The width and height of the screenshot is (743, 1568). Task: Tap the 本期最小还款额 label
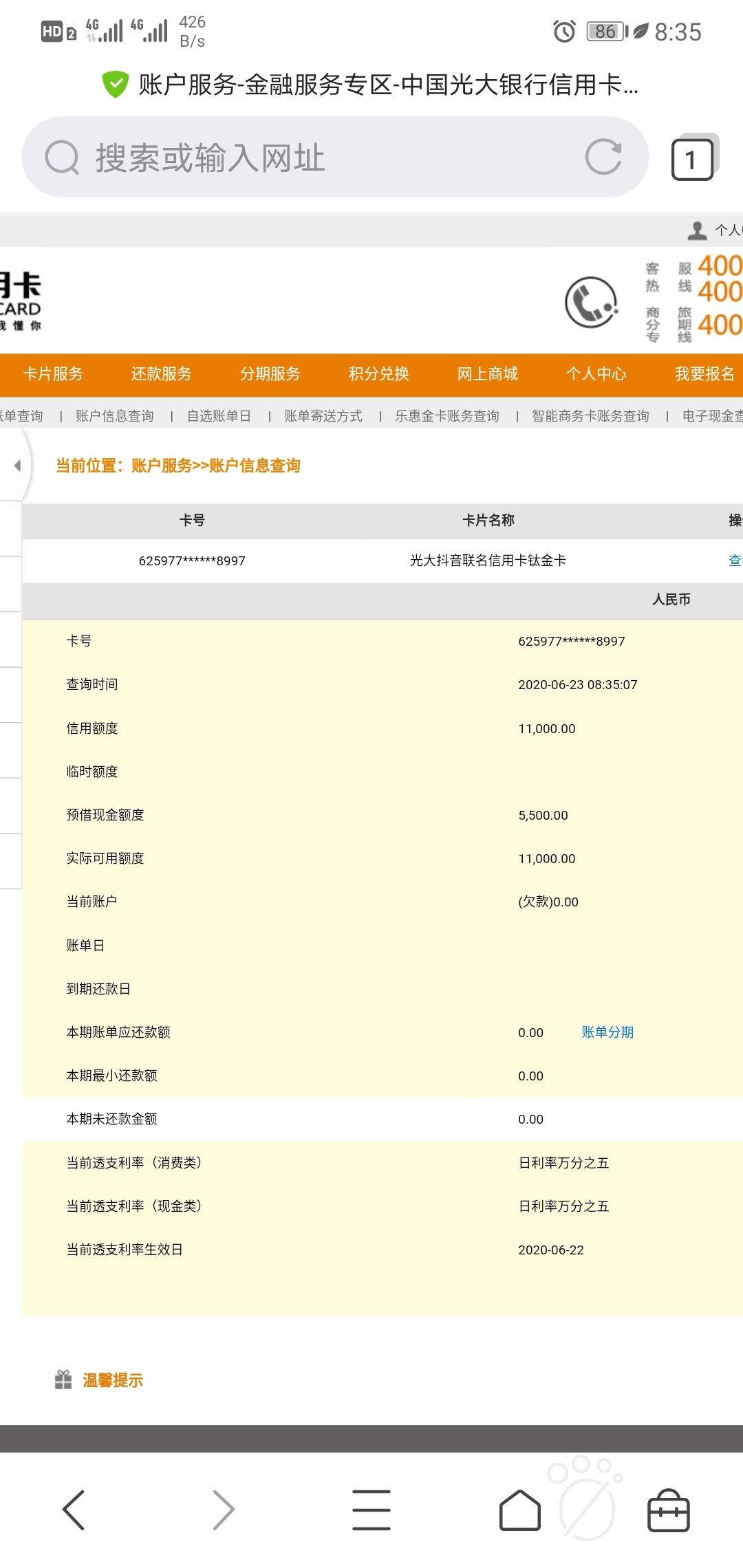click(x=111, y=1076)
